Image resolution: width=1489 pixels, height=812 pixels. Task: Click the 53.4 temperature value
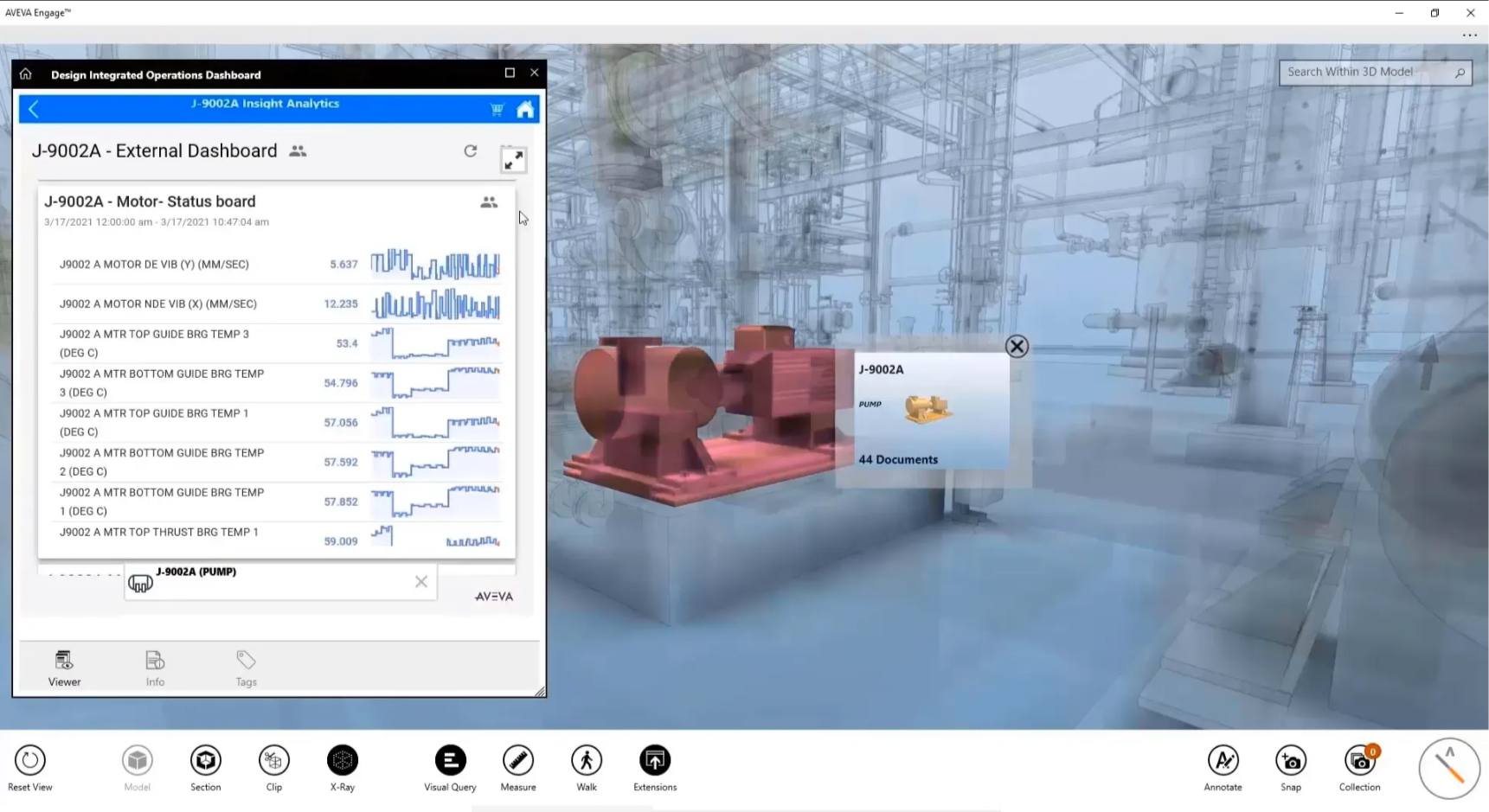[347, 343]
